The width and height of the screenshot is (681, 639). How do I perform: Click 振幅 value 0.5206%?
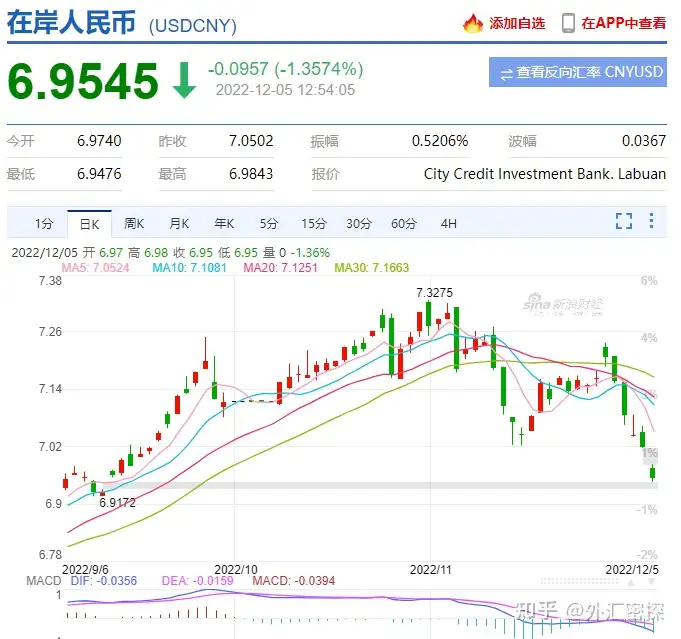(x=440, y=141)
